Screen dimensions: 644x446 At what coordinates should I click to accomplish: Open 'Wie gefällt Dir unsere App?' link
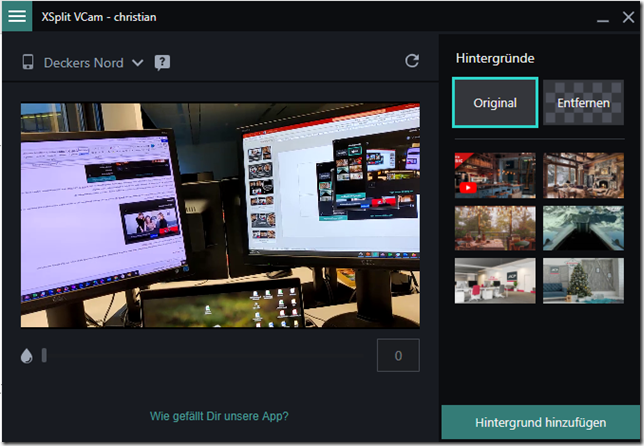tap(219, 416)
